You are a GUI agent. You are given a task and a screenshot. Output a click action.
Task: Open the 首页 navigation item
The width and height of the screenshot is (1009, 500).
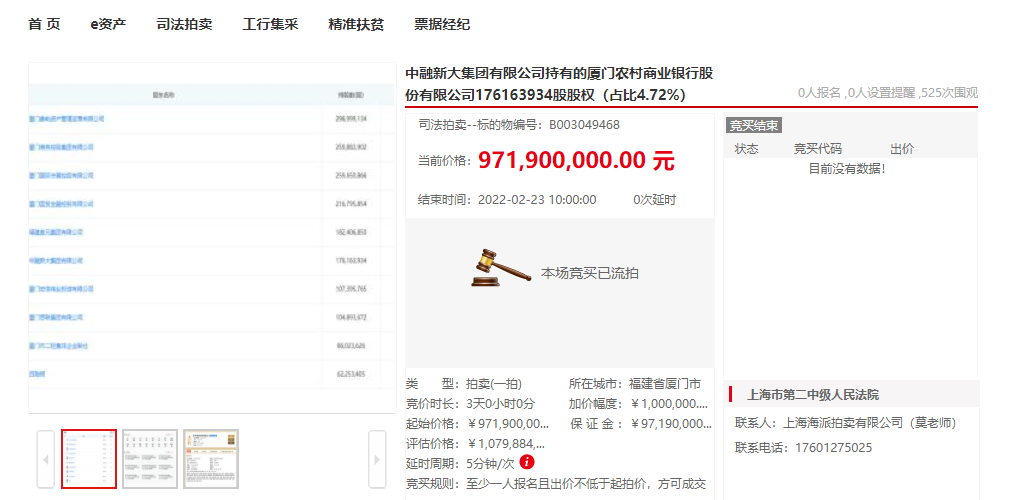click(44, 24)
